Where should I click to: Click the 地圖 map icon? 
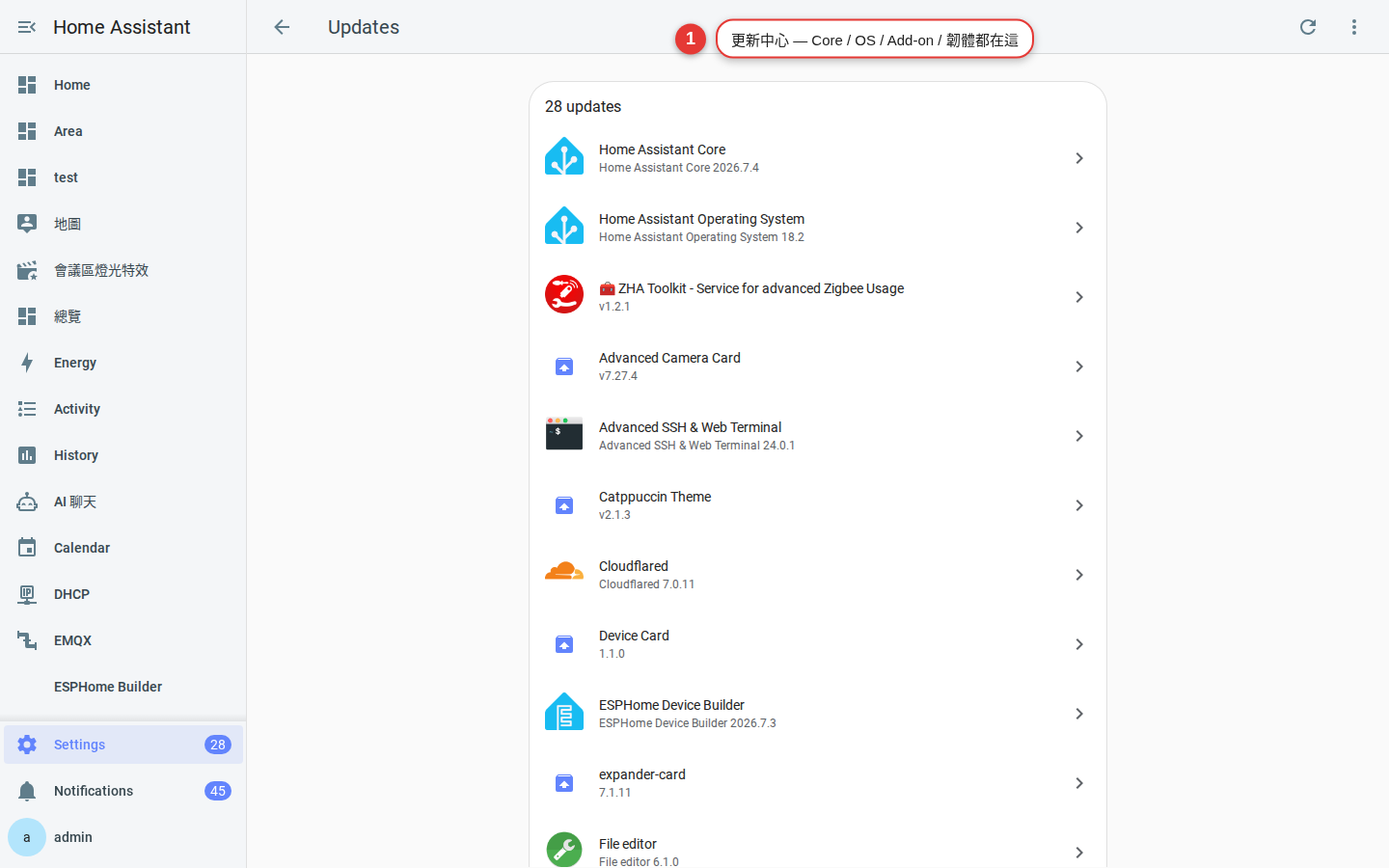click(x=27, y=224)
